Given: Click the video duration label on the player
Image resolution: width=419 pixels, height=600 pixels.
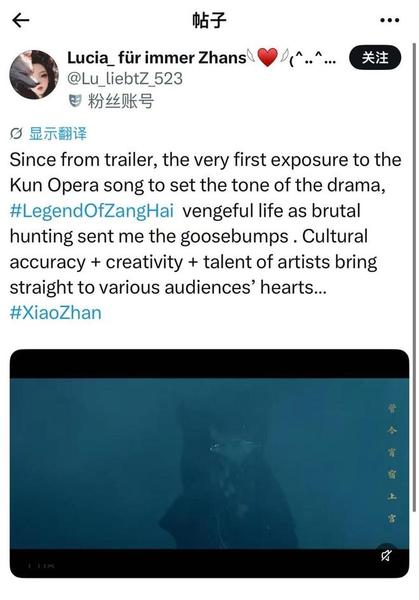Looking at the screenshot, I should 42,565.
